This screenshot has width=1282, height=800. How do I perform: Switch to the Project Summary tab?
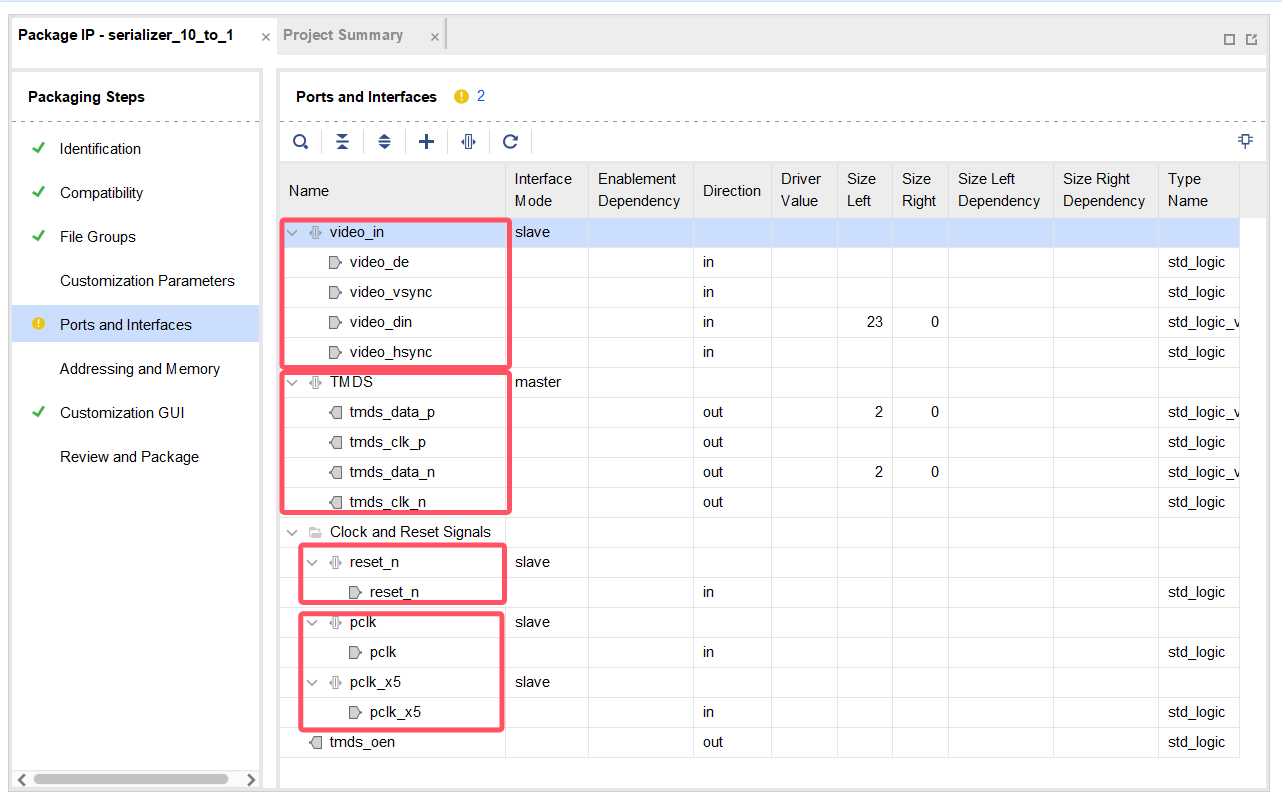pyautogui.click(x=343, y=35)
